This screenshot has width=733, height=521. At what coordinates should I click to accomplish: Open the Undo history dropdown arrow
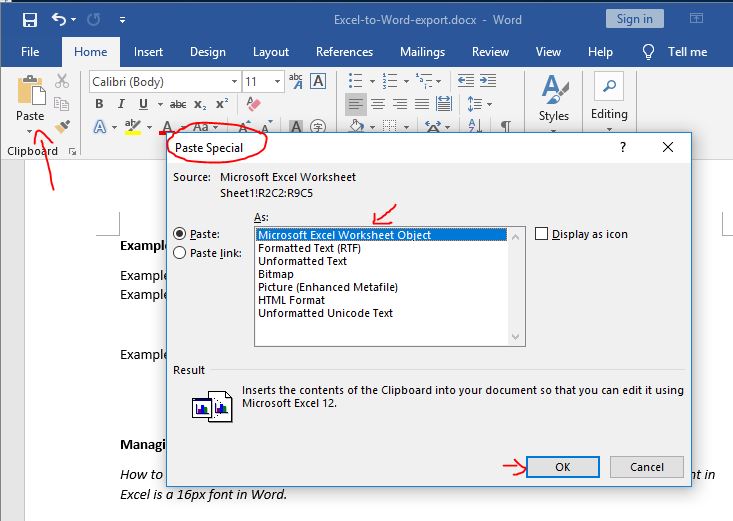click(x=73, y=20)
